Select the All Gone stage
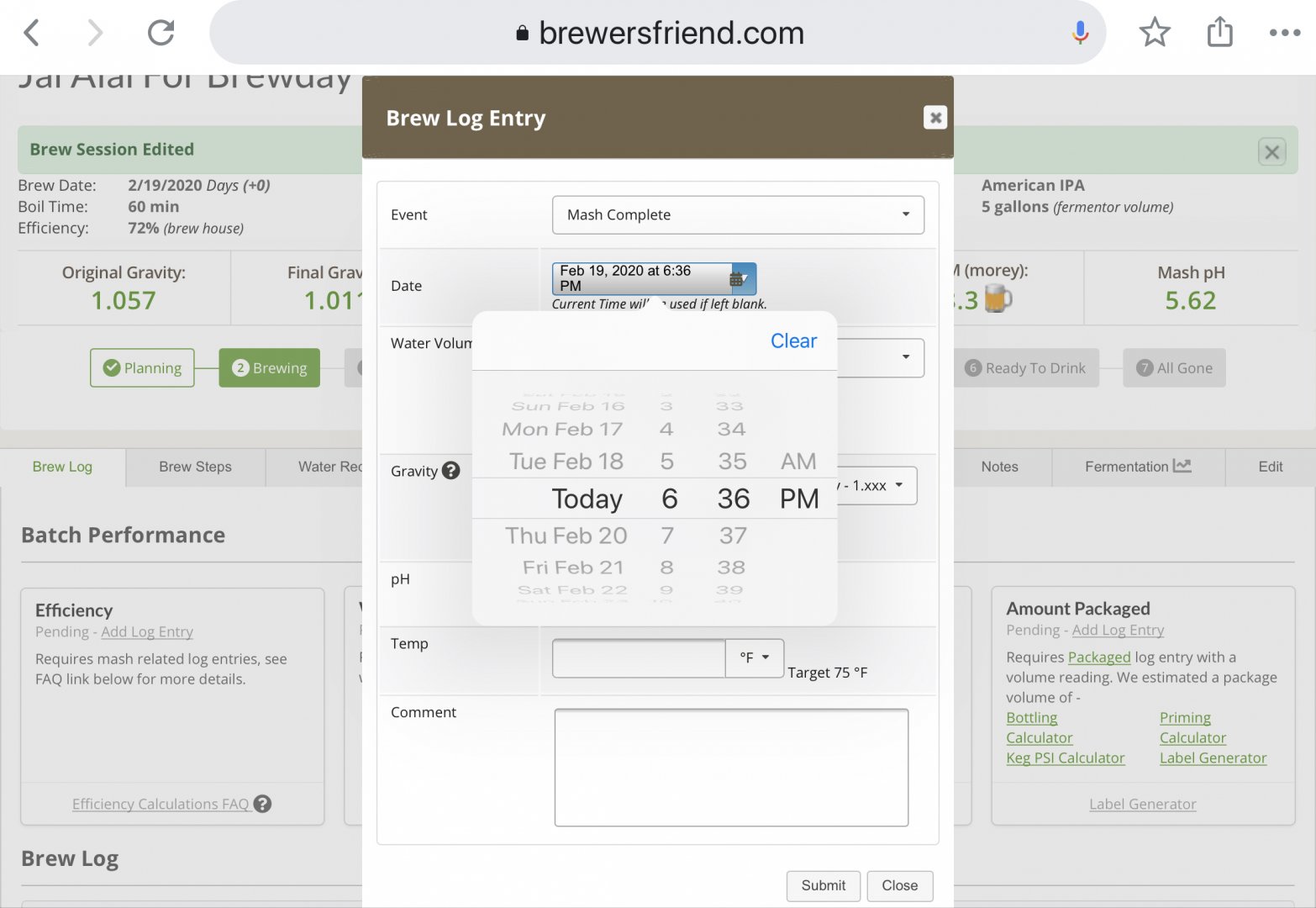This screenshot has width=1316, height=908. pyautogui.click(x=1174, y=367)
